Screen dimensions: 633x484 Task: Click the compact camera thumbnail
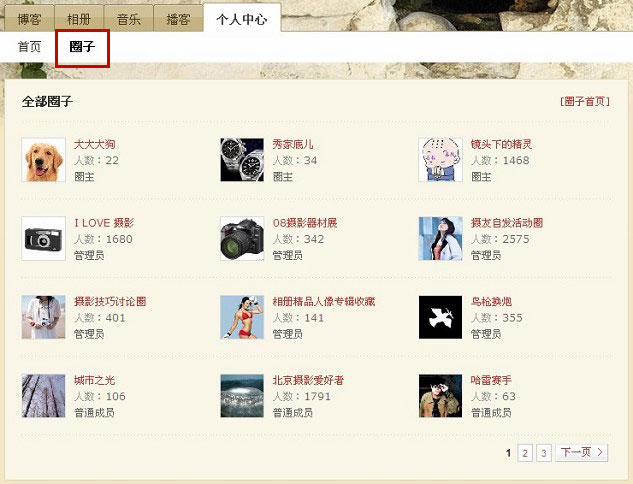(x=44, y=239)
